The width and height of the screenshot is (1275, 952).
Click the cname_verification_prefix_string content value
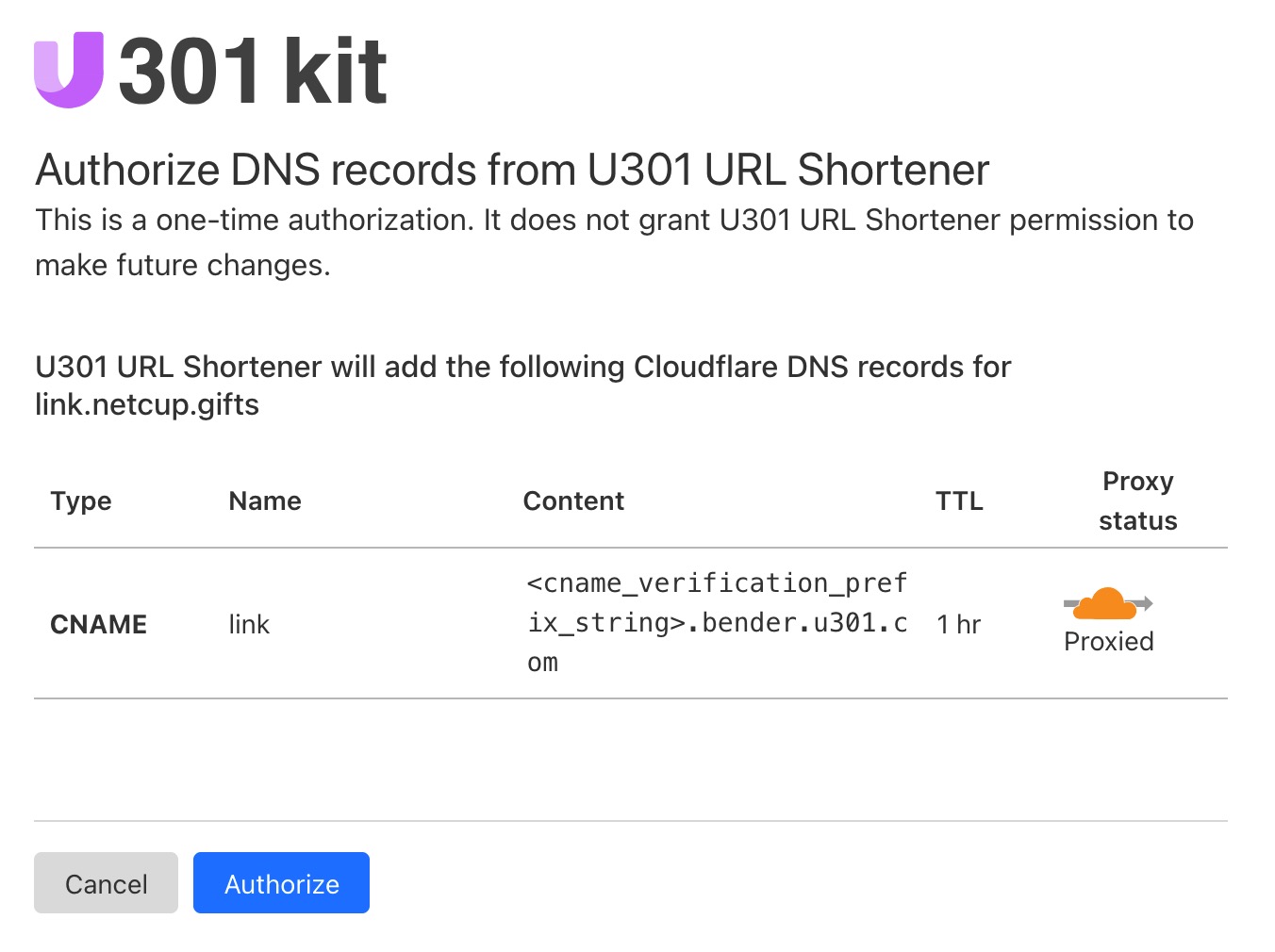[x=717, y=622]
